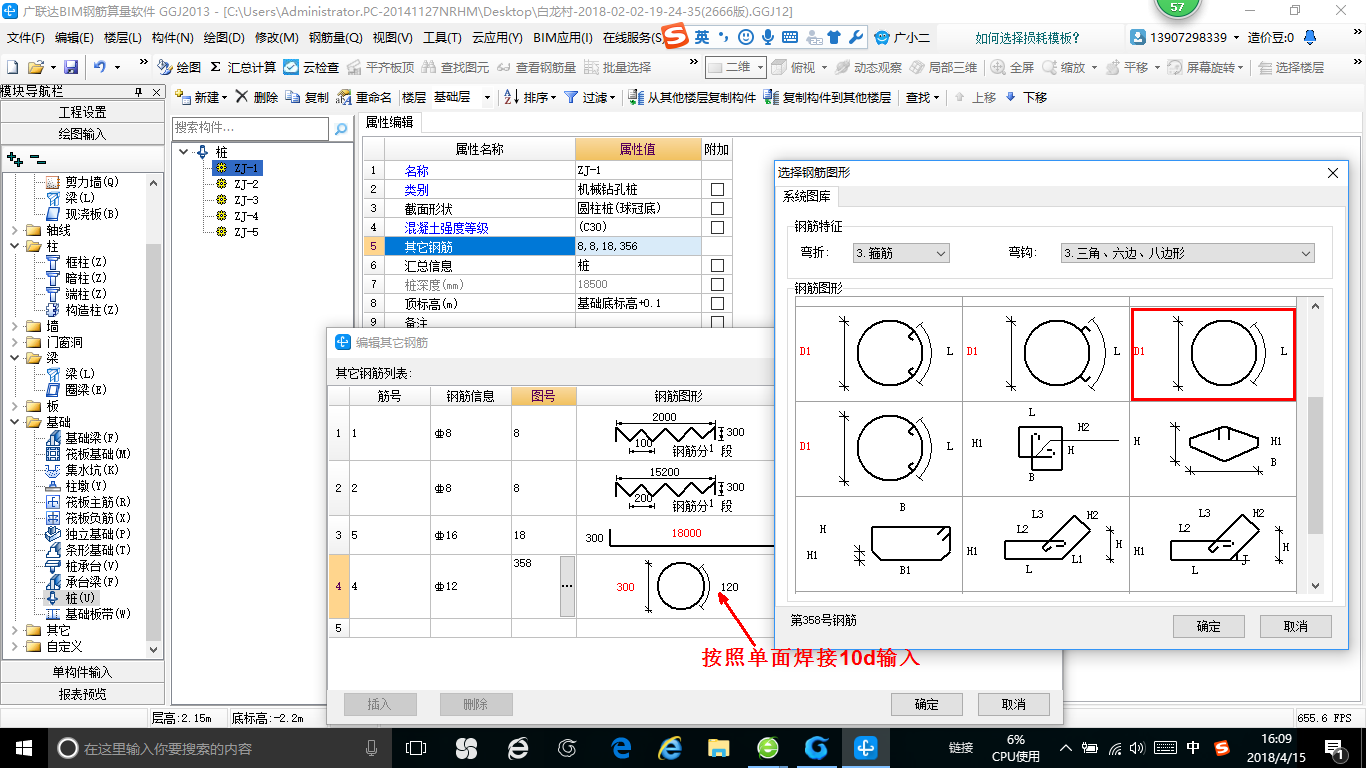Open the 二维 view mode dropdown

pyautogui.click(x=735, y=67)
